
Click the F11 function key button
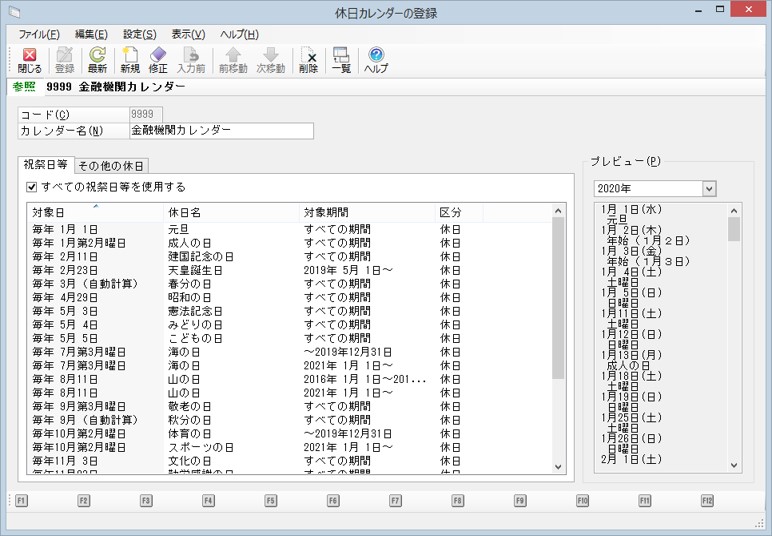644,501
